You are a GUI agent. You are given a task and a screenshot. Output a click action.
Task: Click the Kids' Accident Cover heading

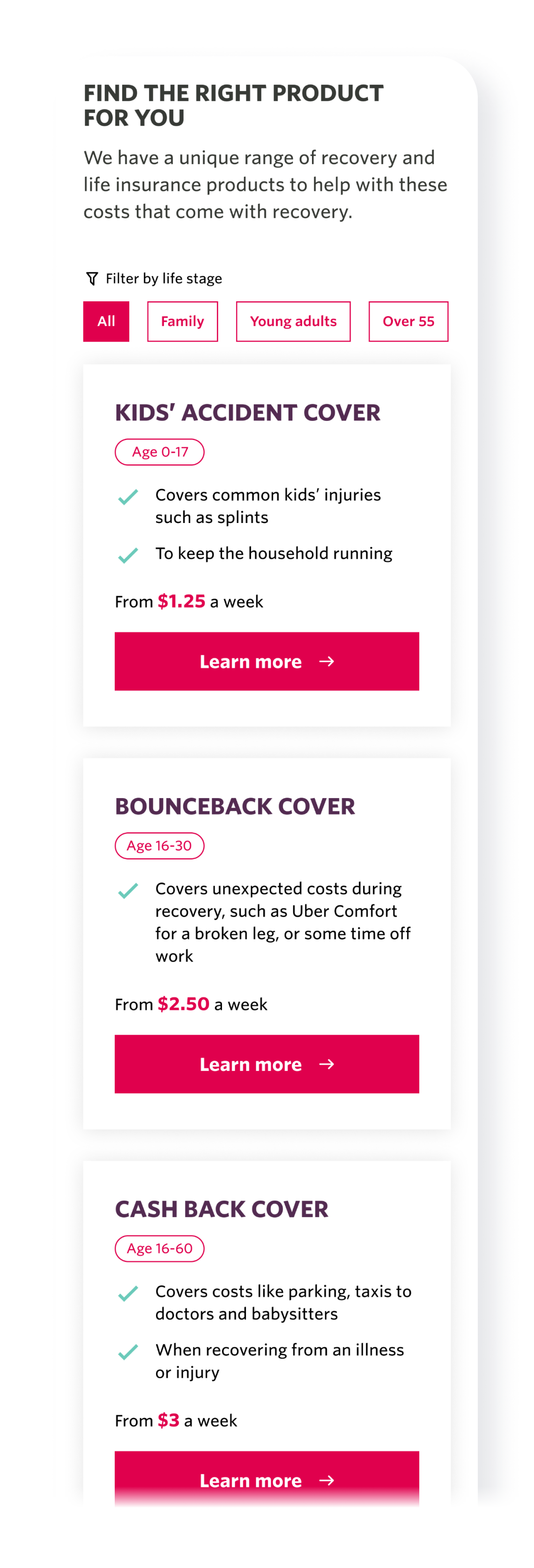[247, 413]
